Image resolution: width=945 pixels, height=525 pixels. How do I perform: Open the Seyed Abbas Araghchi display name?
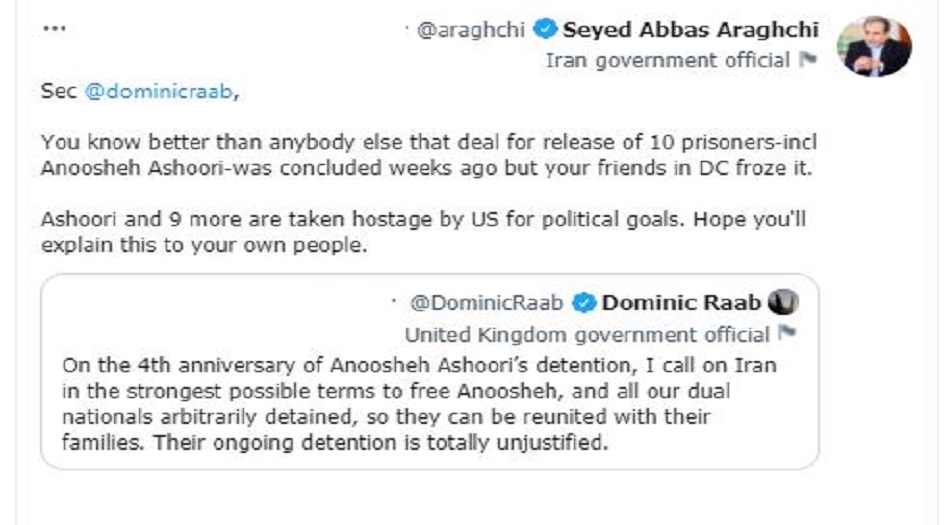691,30
